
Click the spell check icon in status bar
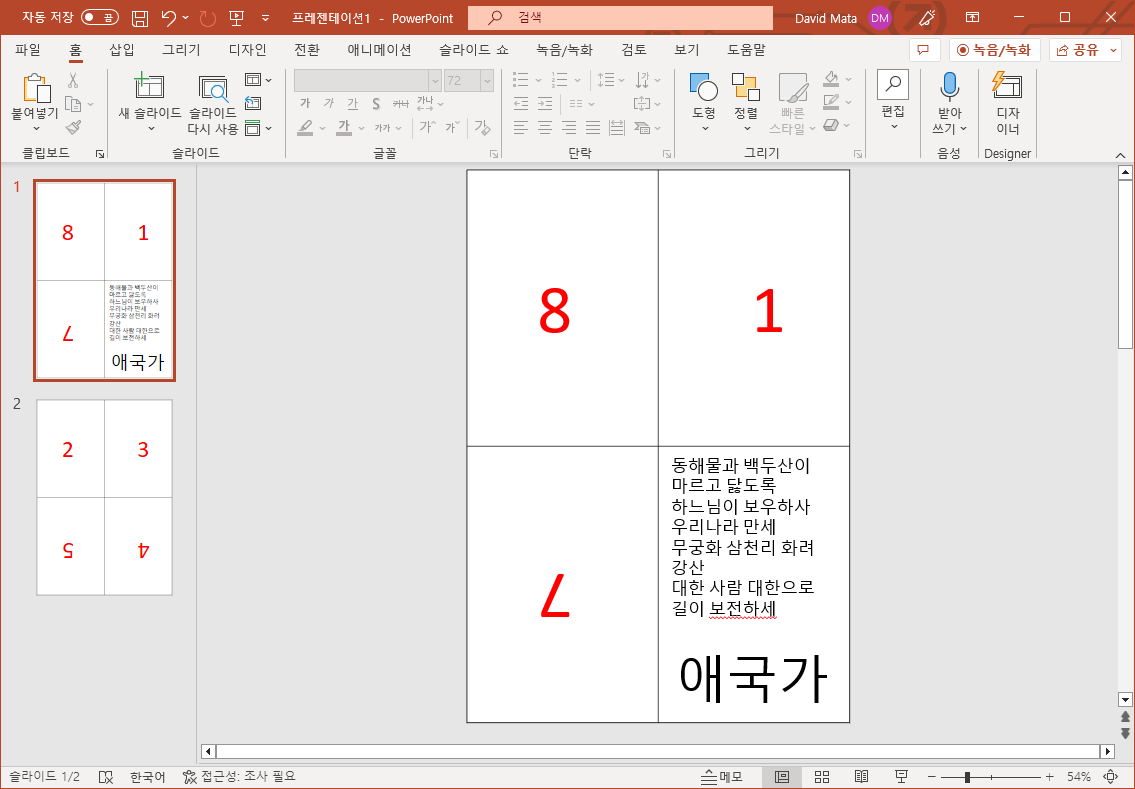coord(106,777)
